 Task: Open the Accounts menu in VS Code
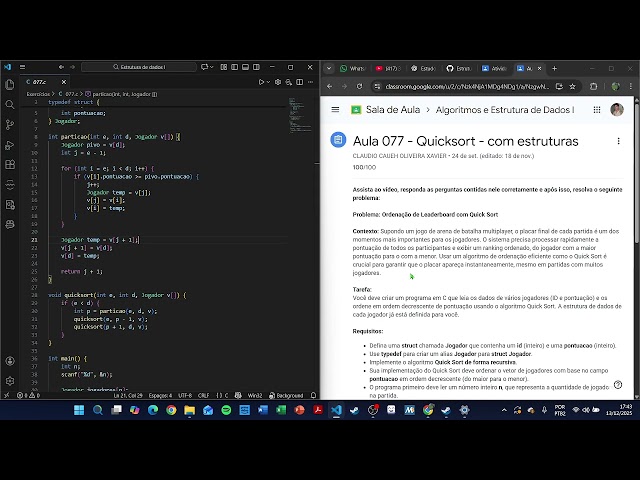(x=10, y=361)
